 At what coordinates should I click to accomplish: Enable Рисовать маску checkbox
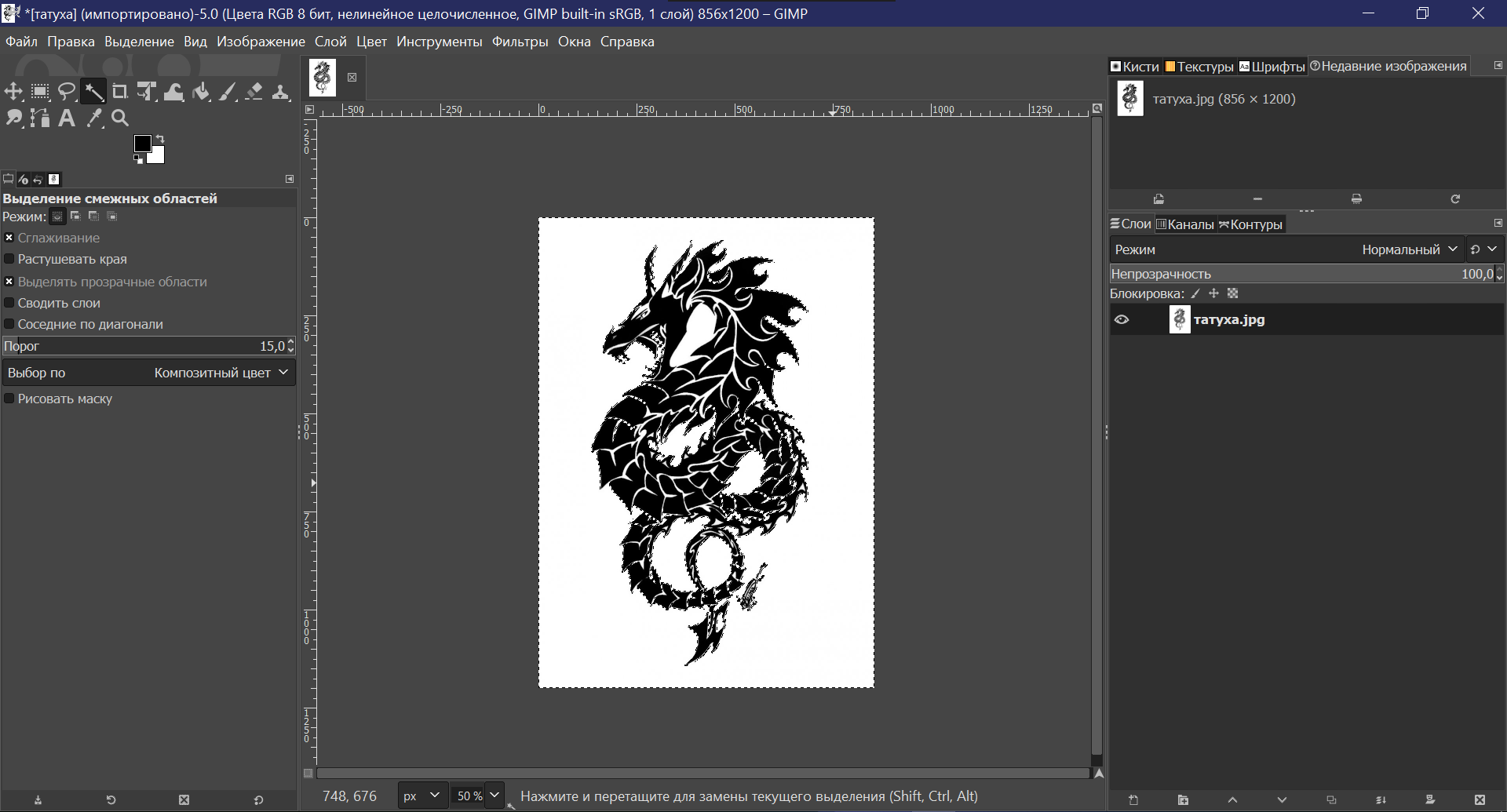[9, 399]
